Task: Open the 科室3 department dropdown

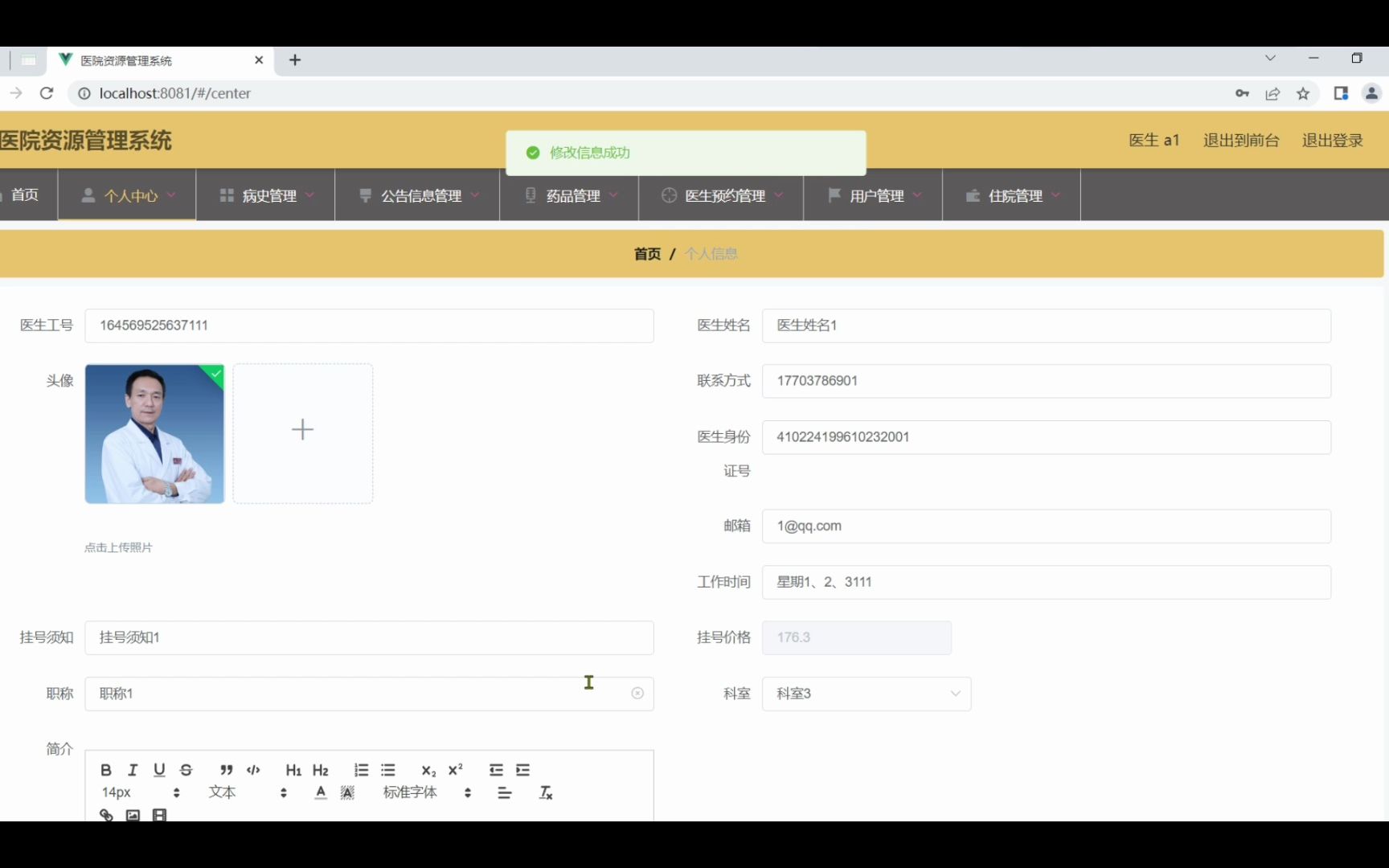Action: [866, 693]
